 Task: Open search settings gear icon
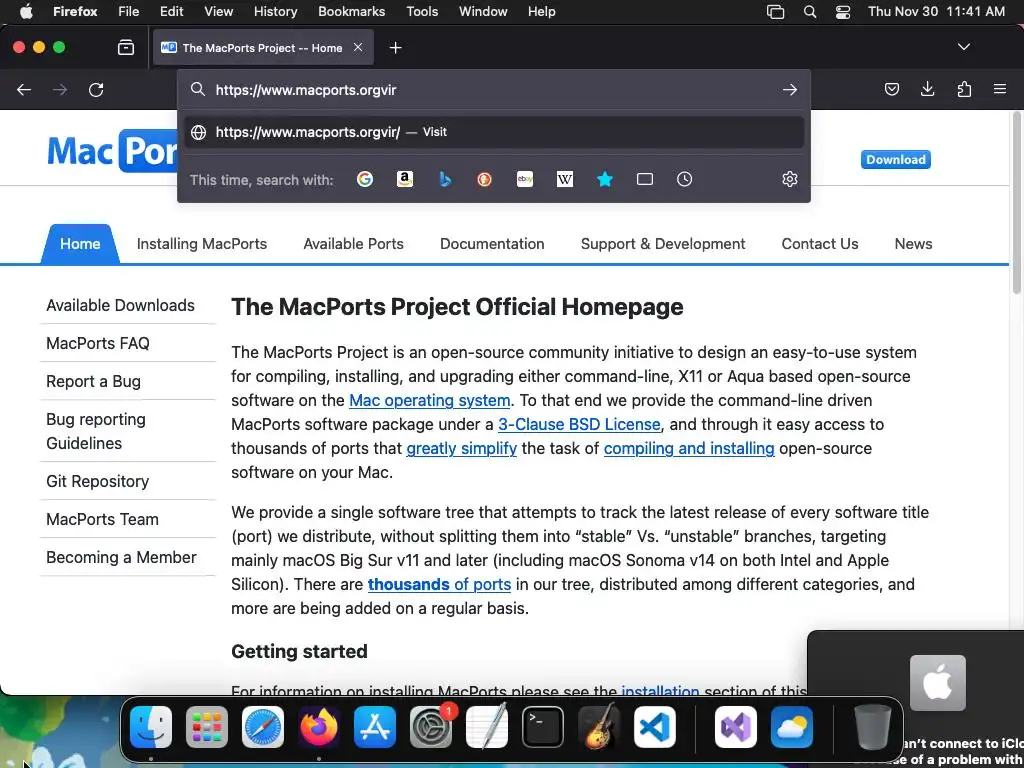790,179
